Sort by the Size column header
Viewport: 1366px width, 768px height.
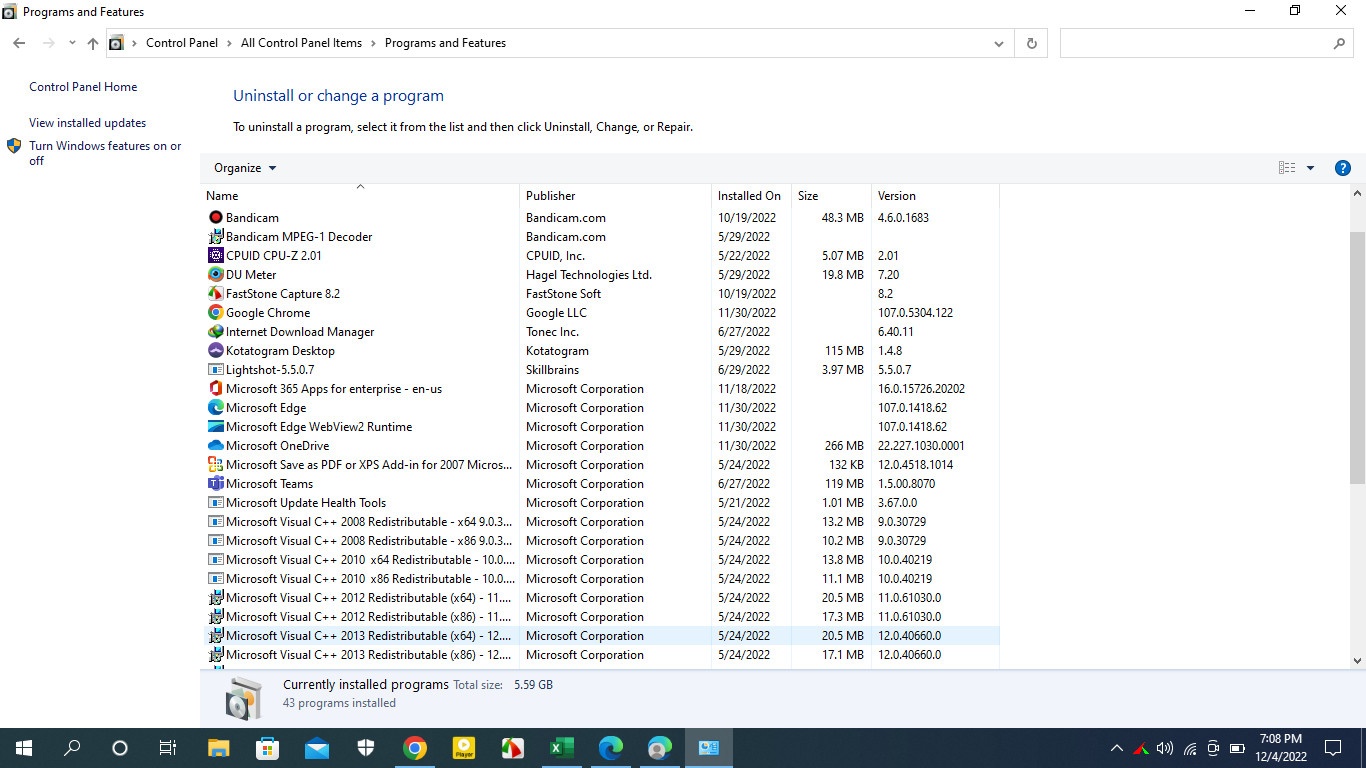831,195
